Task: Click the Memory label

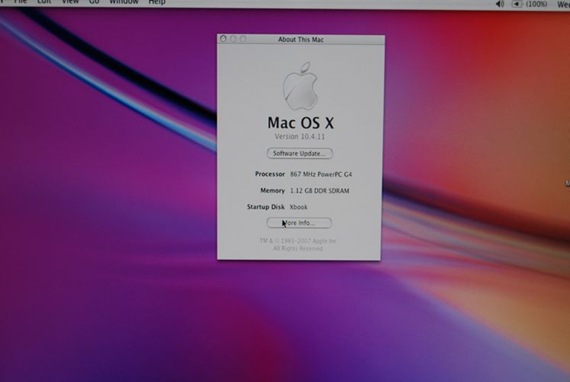Action: point(272,190)
